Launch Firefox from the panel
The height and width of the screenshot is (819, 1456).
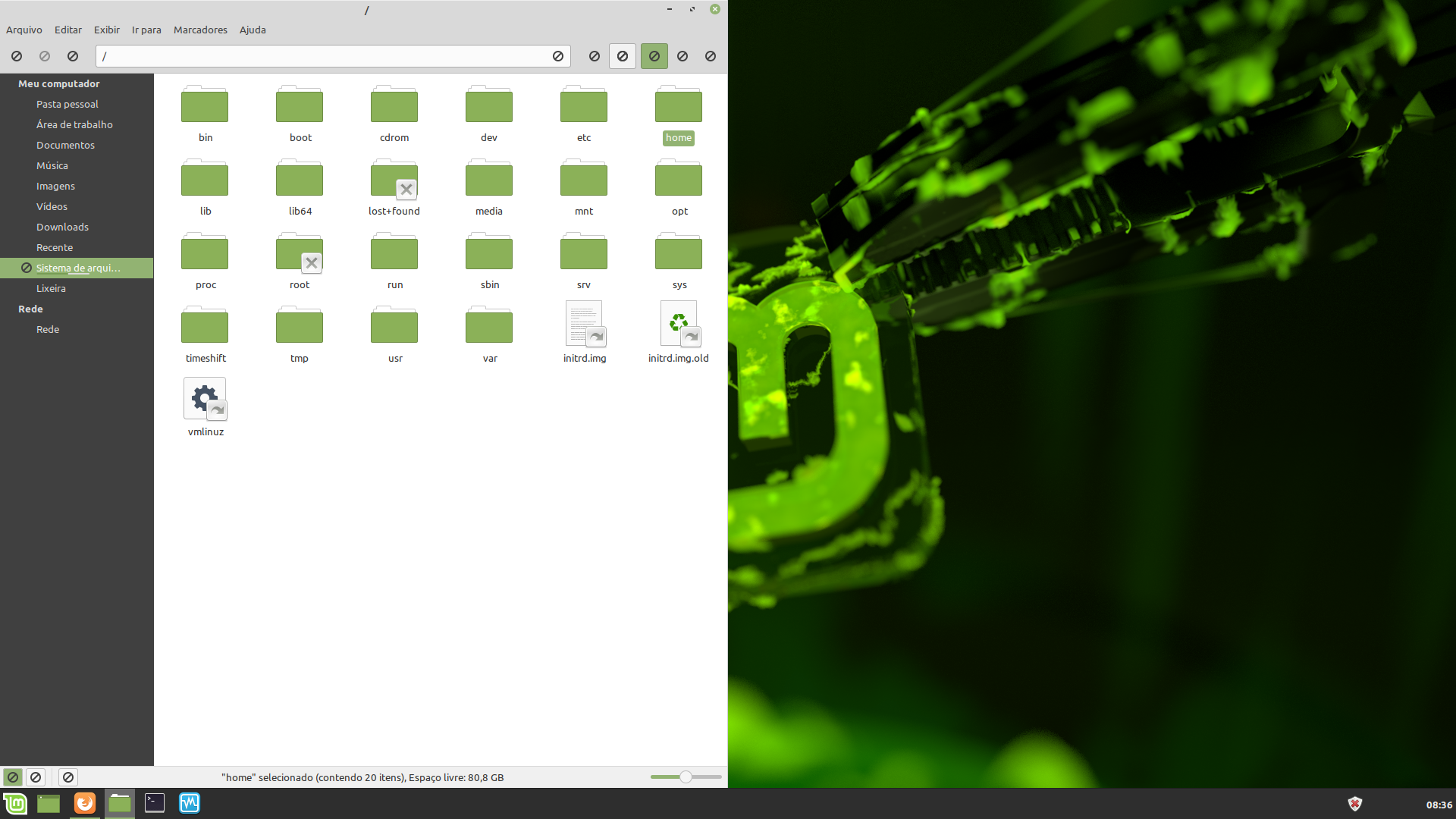tap(85, 803)
